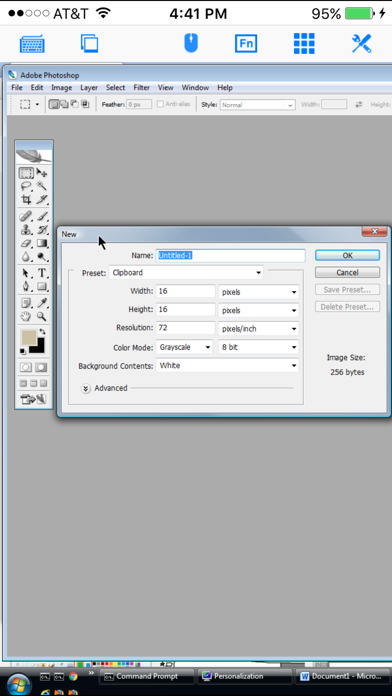Select the Crop tool

(x=26, y=199)
